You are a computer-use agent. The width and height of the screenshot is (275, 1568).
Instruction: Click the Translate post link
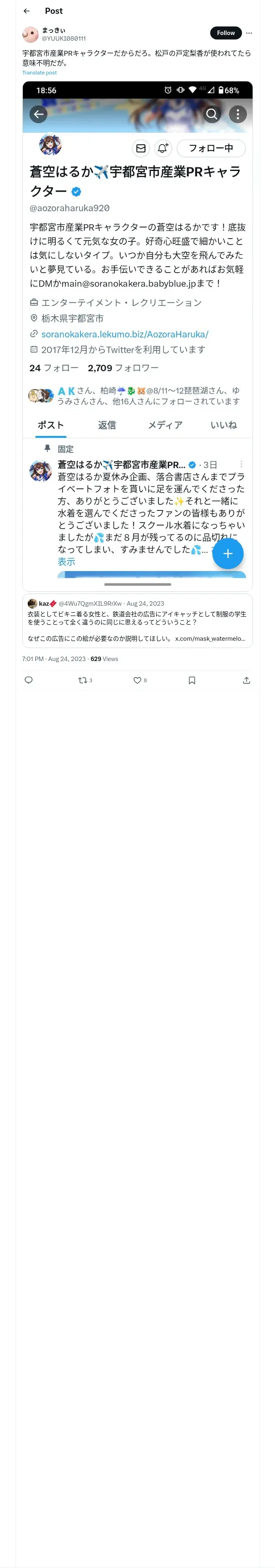click(40, 72)
